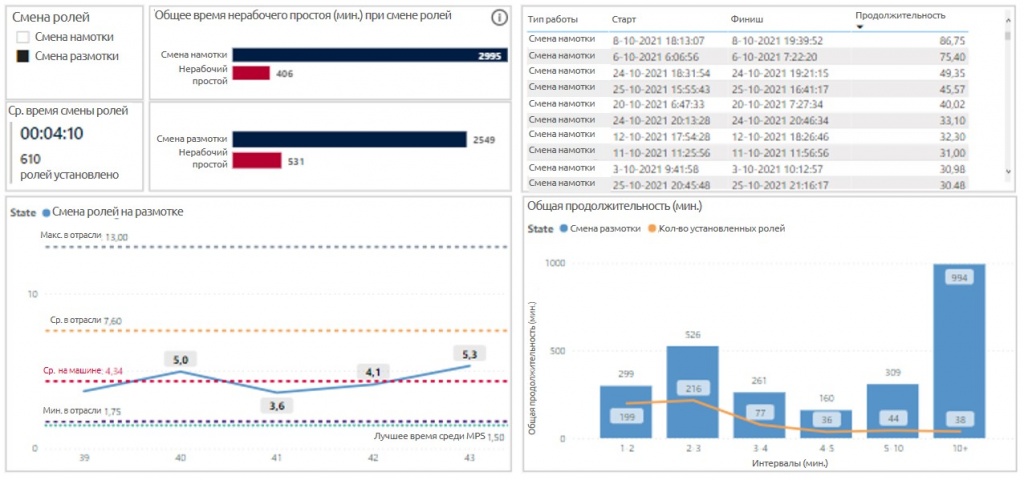Select table row starting 8-10-2021 18:13:07
The image size is (1024, 480).
coord(747,40)
